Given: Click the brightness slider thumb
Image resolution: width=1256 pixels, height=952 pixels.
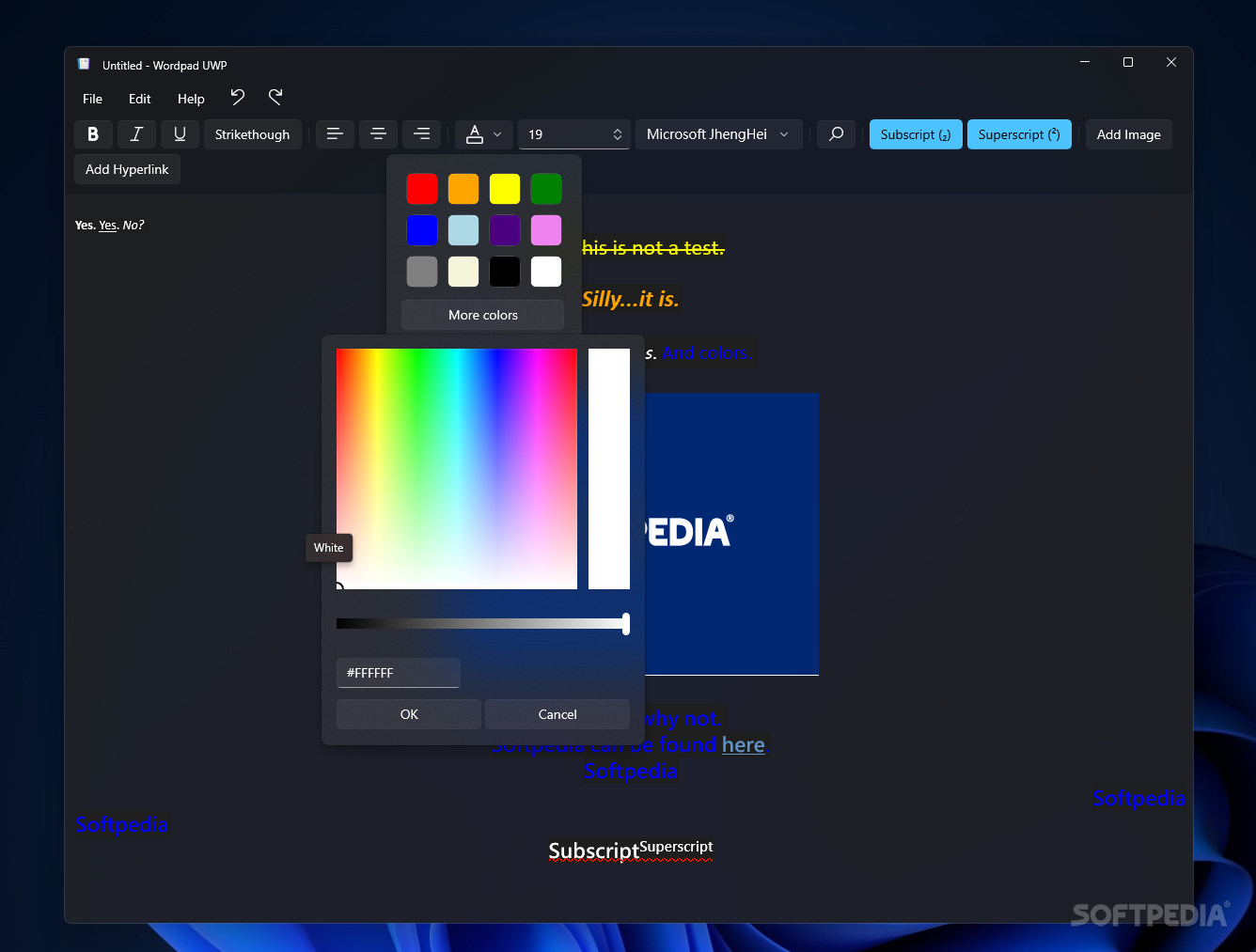Looking at the screenshot, I should click(626, 624).
